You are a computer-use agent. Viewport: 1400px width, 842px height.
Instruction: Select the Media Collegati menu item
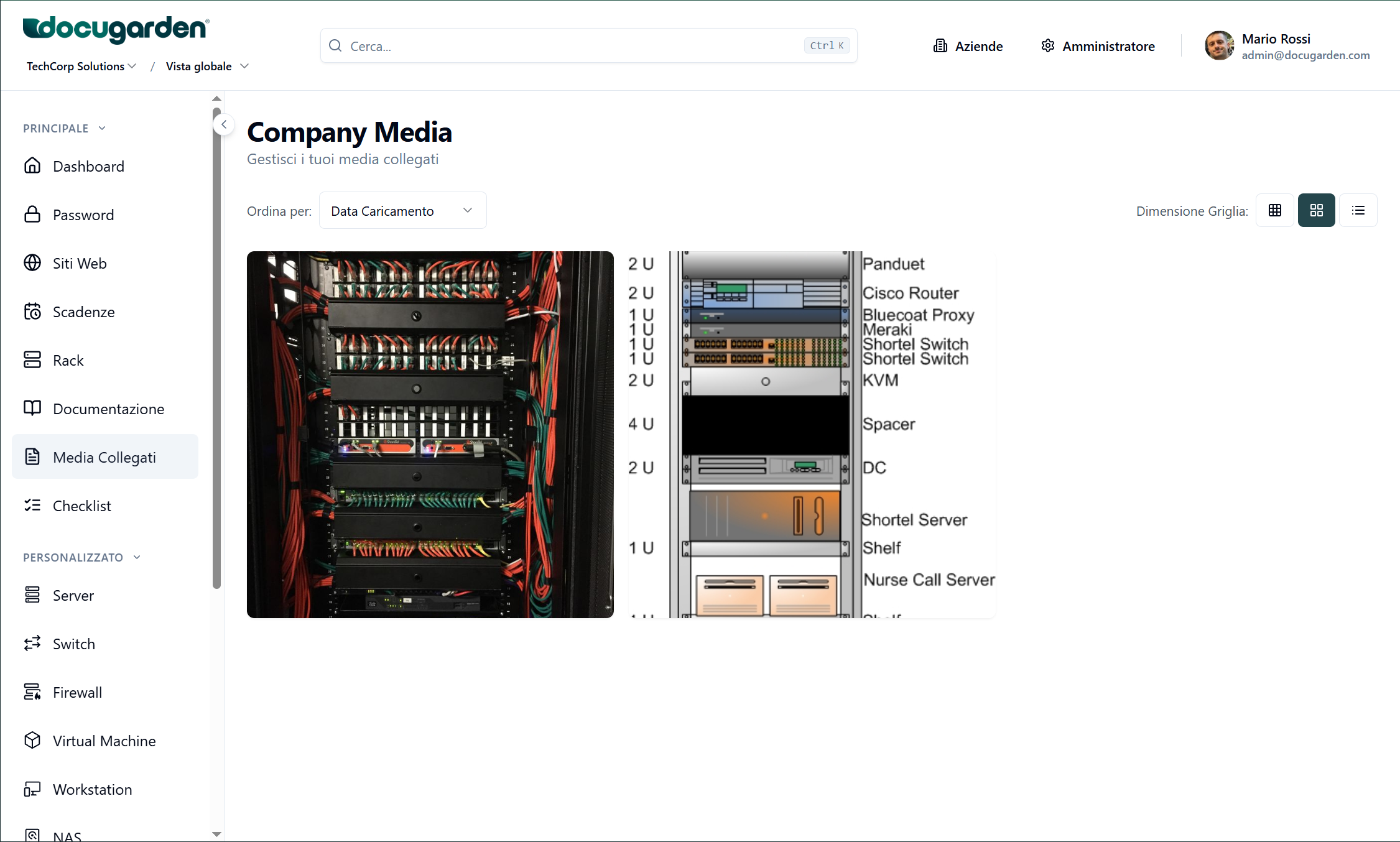105,457
